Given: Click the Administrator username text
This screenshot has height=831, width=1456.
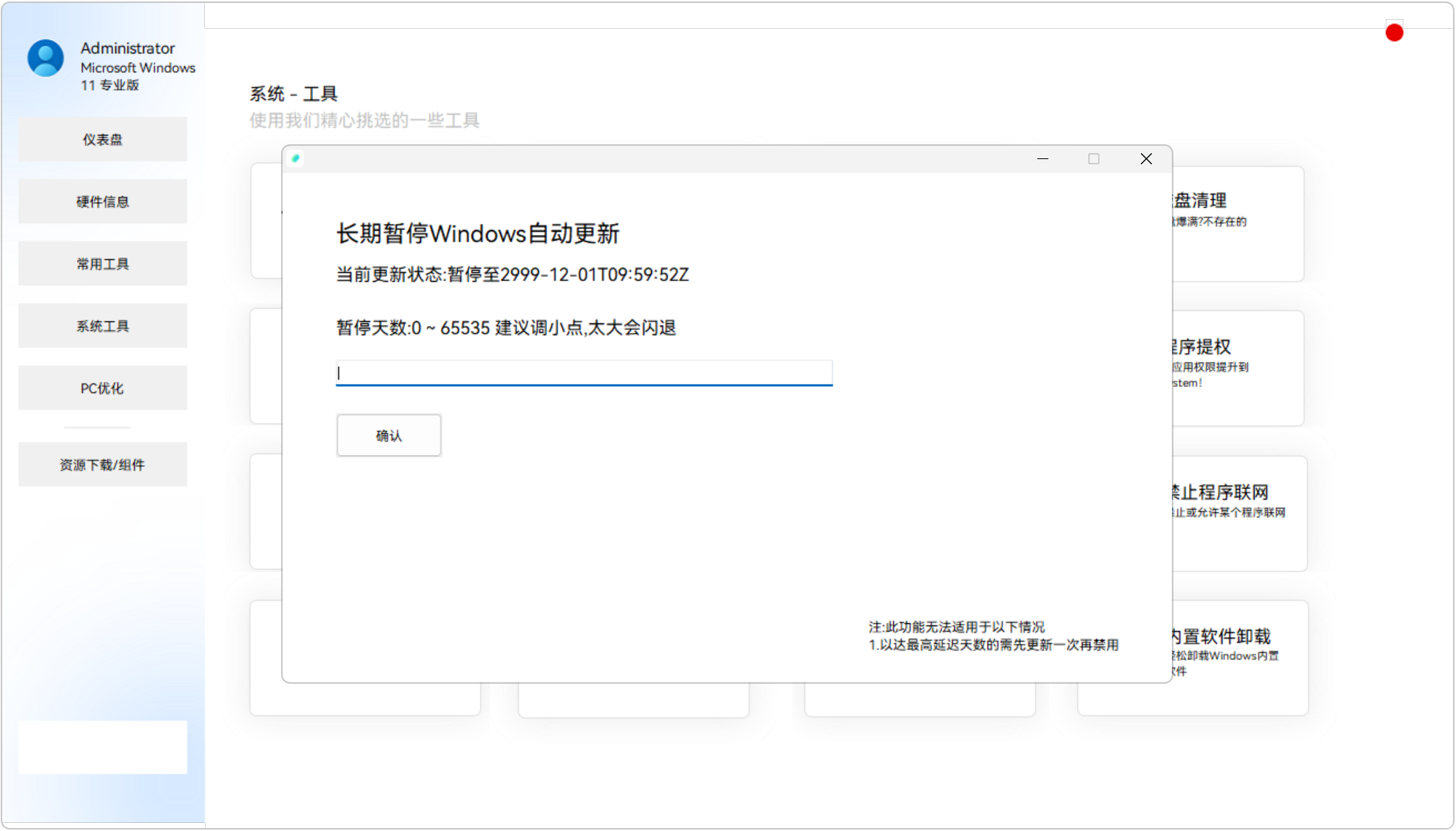Looking at the screenshot, I should click(127, 48).
